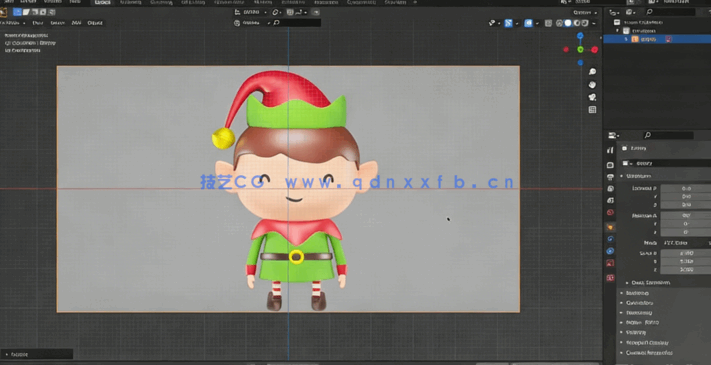711x365 pixels.
Task: Open object type visibility menu
Action: (x=493, y=23)
